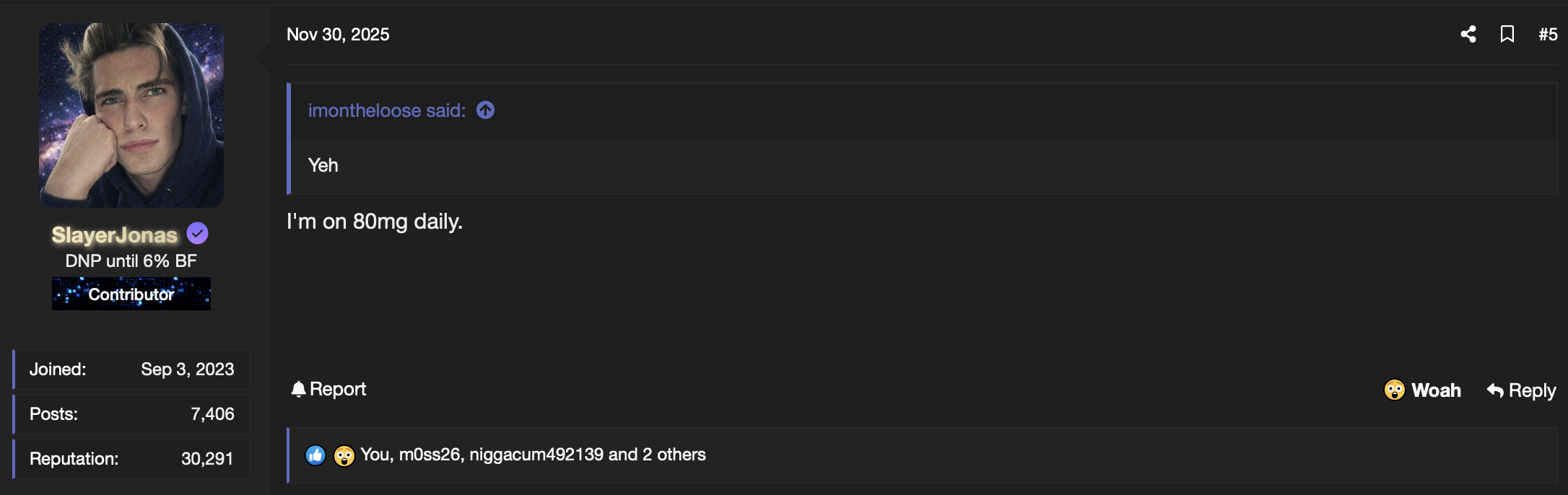Open the post permalink #5
The width and height of the screenshot is (1568, 495).
coord(1548,33)
